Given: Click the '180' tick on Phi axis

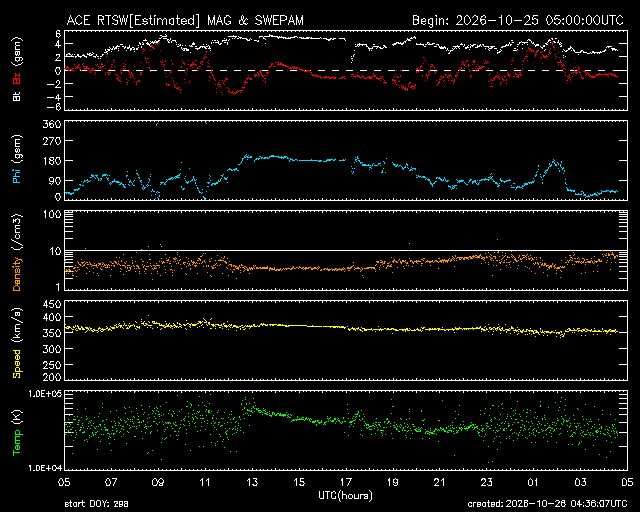Looking at the screenshot, I should (52, 161).
